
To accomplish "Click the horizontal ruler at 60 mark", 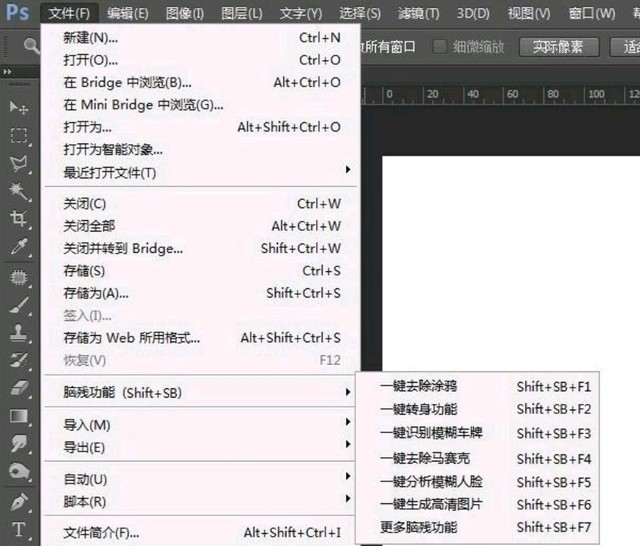I will coord(512,95).
